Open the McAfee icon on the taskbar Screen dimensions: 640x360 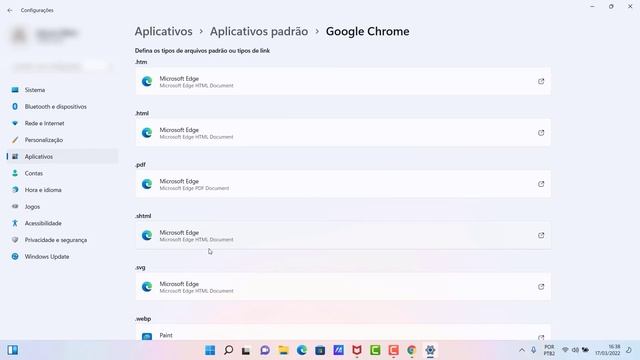(x=357, y=350)
